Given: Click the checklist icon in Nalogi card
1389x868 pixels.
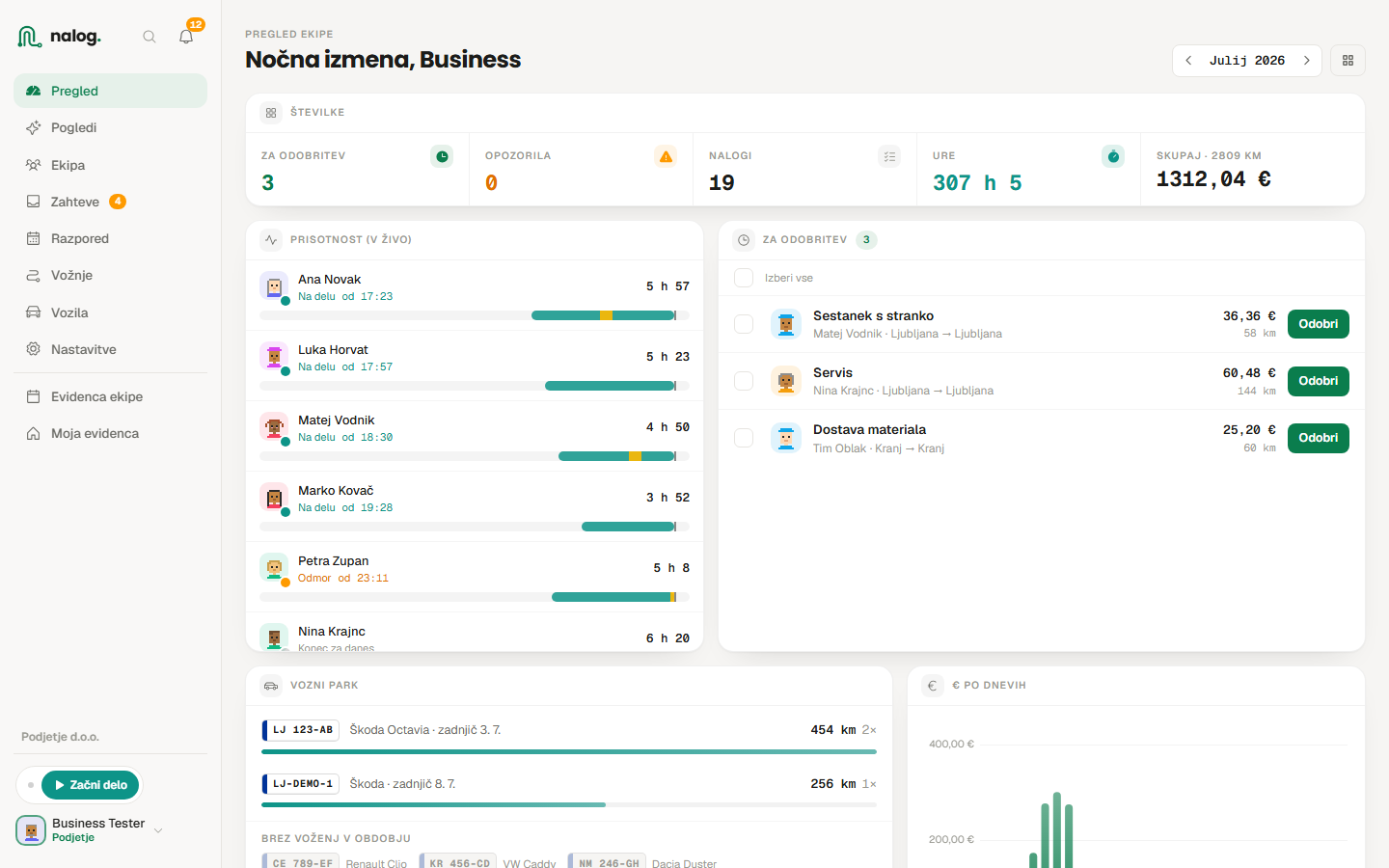Looking at the screenshot, I should [889, 156].
